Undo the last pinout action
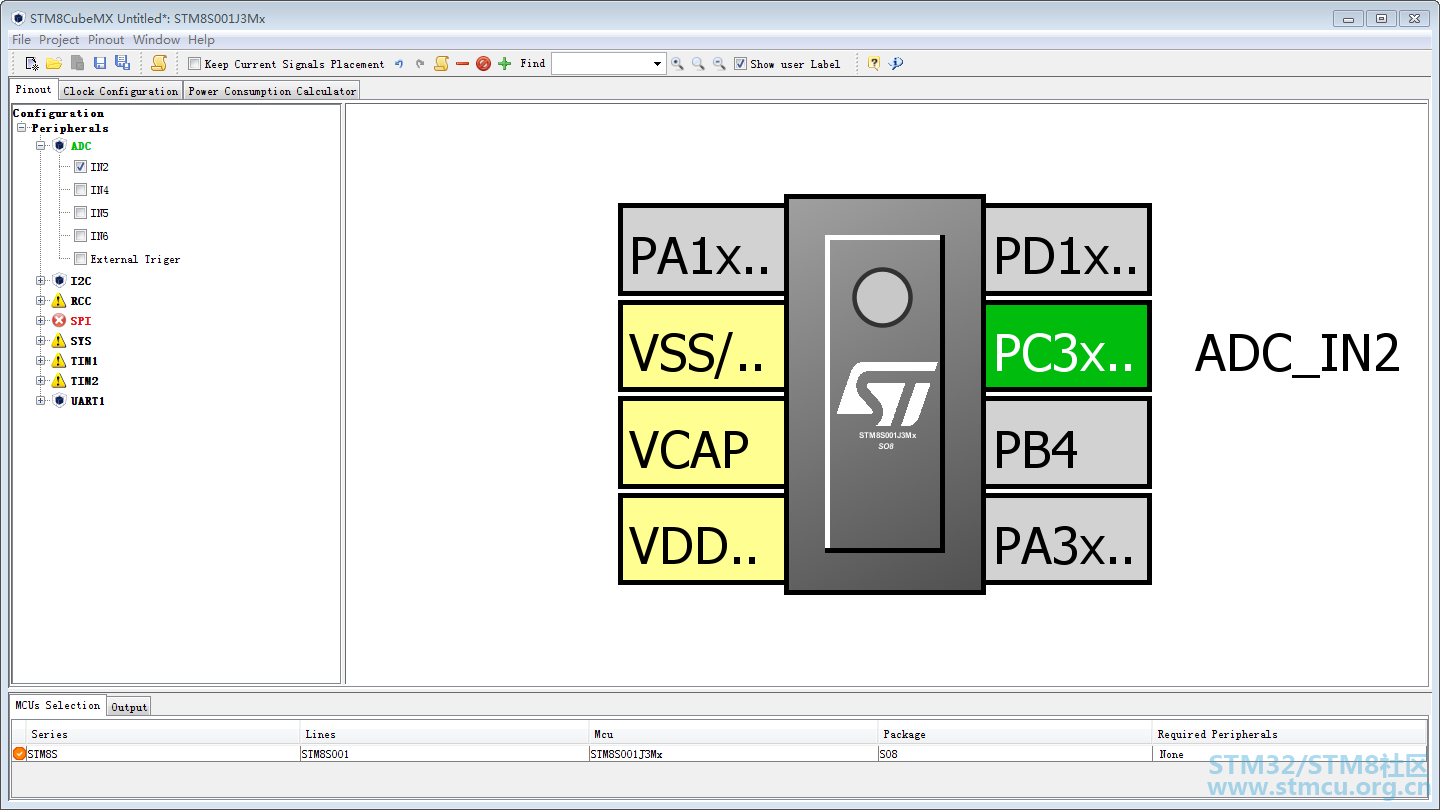Viewport: 1440px width, 810px height. click(x=398, y=63)
